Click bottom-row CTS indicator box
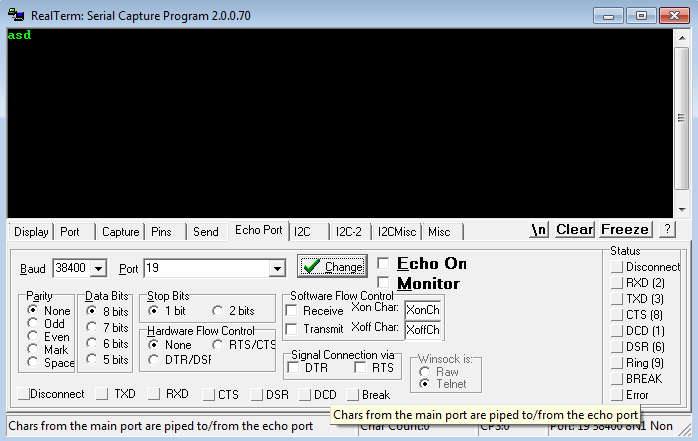 208,395
